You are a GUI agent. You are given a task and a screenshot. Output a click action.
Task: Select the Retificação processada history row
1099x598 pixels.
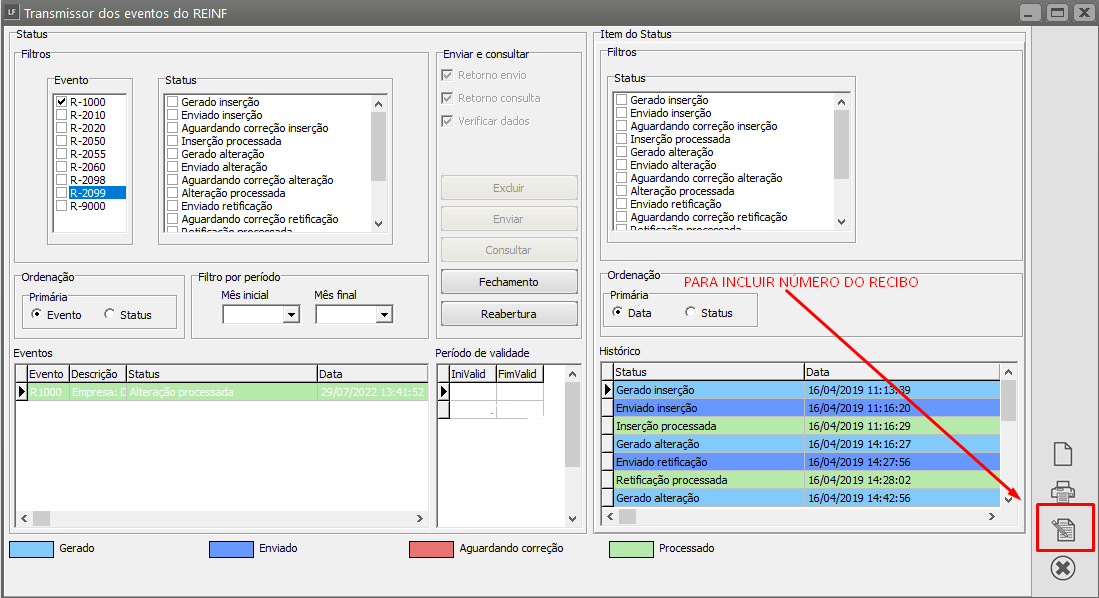(700, 480)
